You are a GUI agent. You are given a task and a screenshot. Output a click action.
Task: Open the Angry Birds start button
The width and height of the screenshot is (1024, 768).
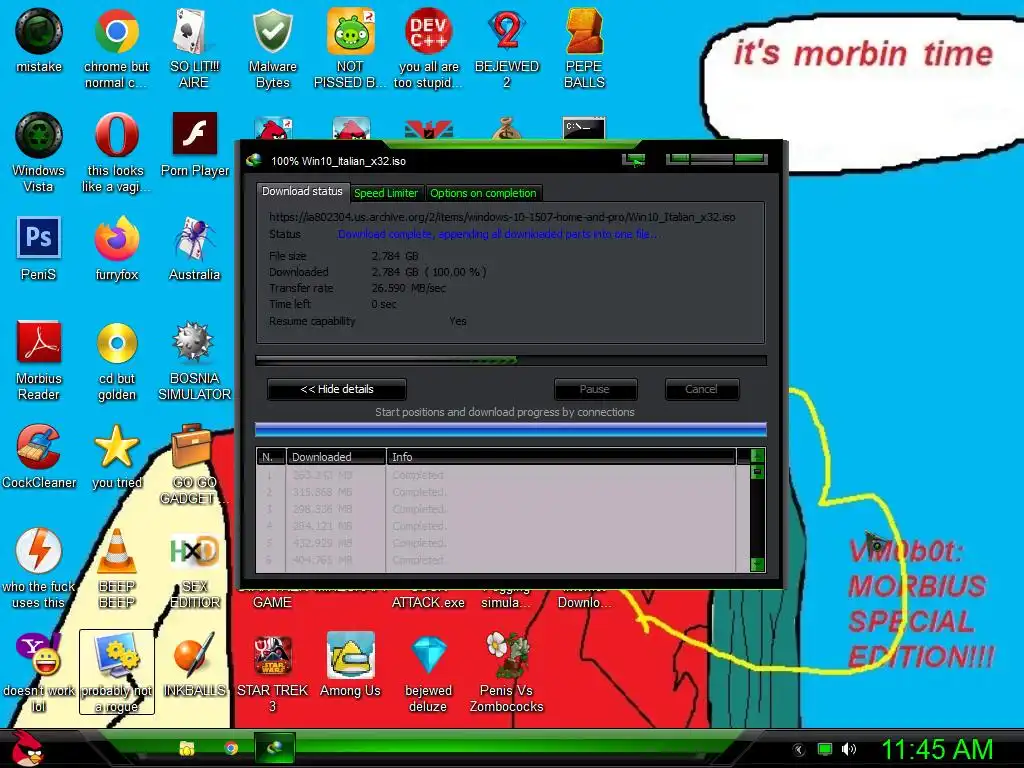(26, 748)
